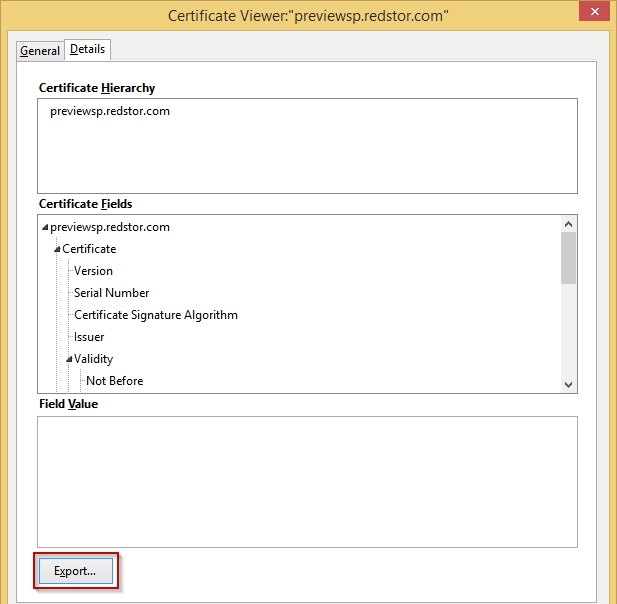This screenshot has height=604, width=617.
Task: Select the Validity field
Action: 93,359
